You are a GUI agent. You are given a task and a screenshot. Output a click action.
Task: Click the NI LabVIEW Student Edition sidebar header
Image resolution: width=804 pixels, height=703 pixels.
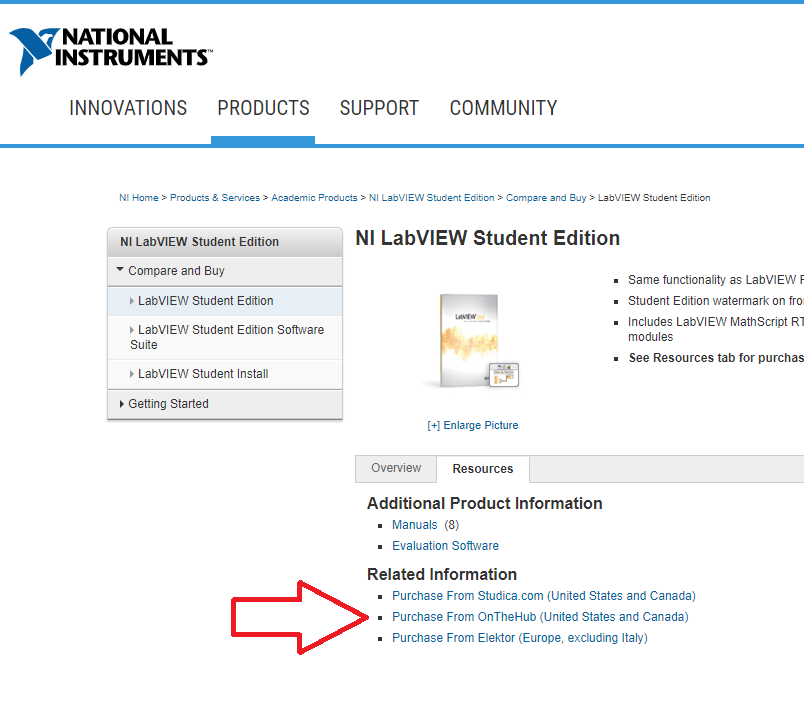click(225, 242)
